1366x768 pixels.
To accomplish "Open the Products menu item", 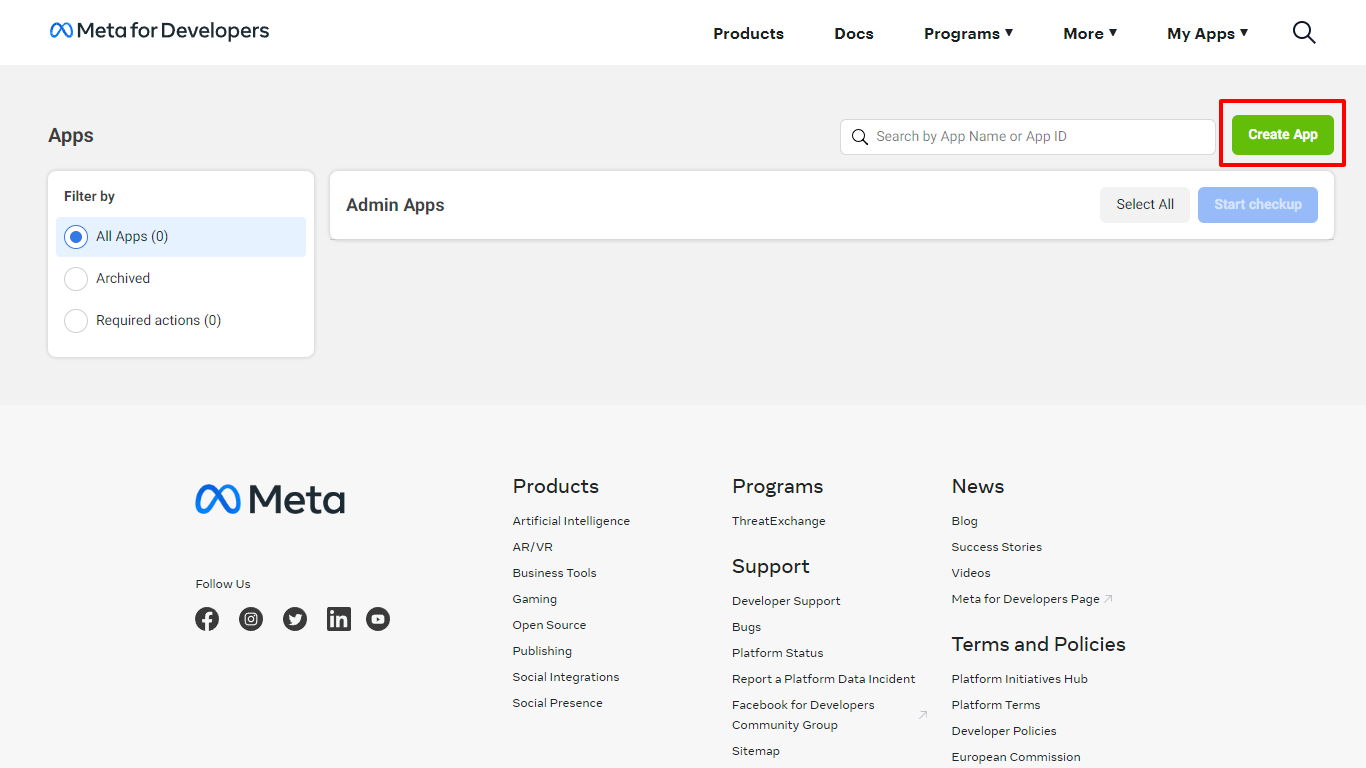I will (x=748, y=34).
